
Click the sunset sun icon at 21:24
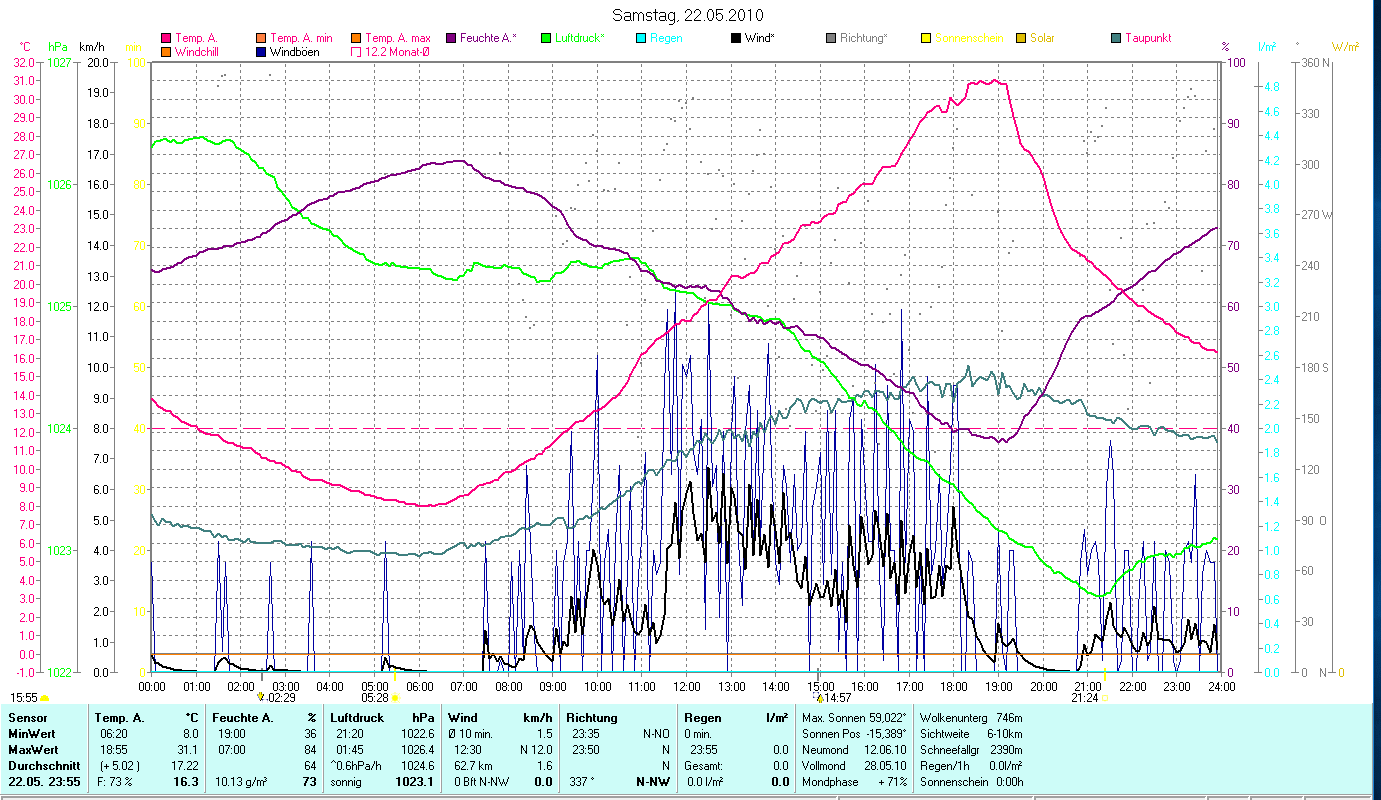point(1105,697)
